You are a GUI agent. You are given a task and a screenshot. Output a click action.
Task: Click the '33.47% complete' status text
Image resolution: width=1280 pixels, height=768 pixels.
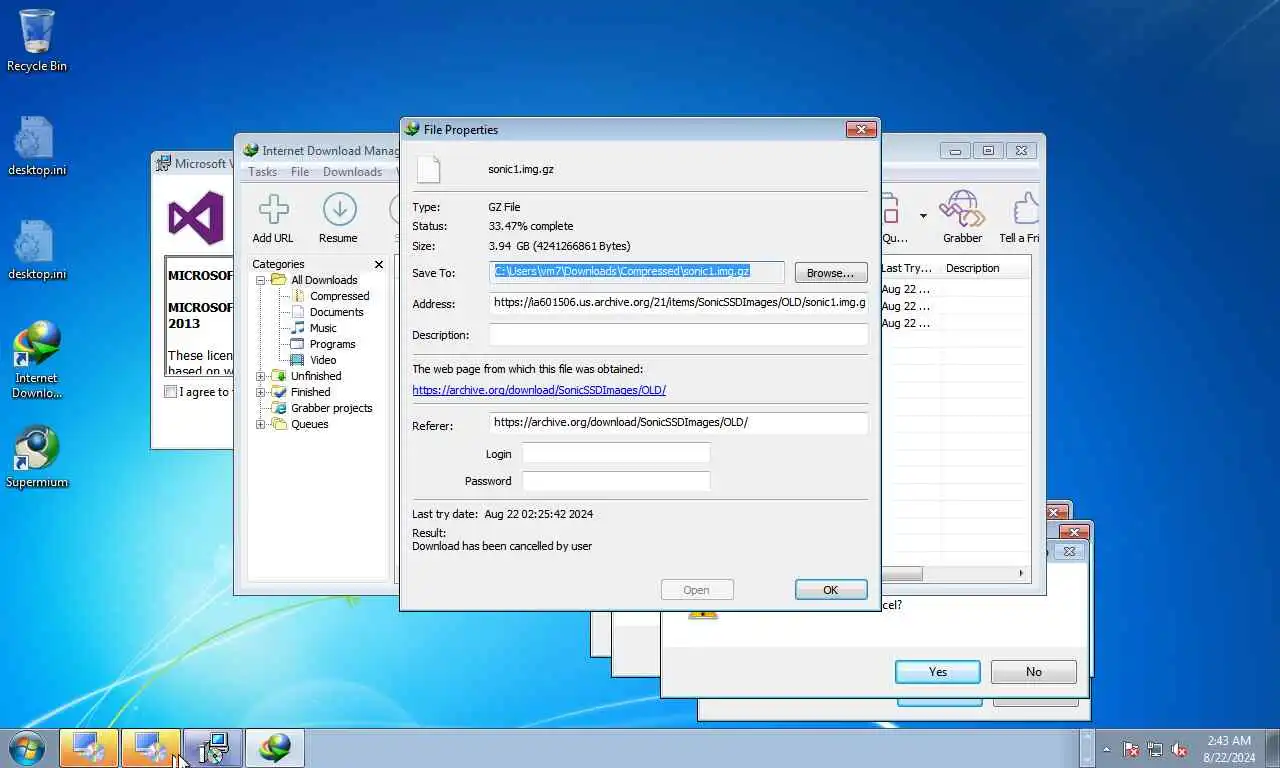click(x=531, y=226)
